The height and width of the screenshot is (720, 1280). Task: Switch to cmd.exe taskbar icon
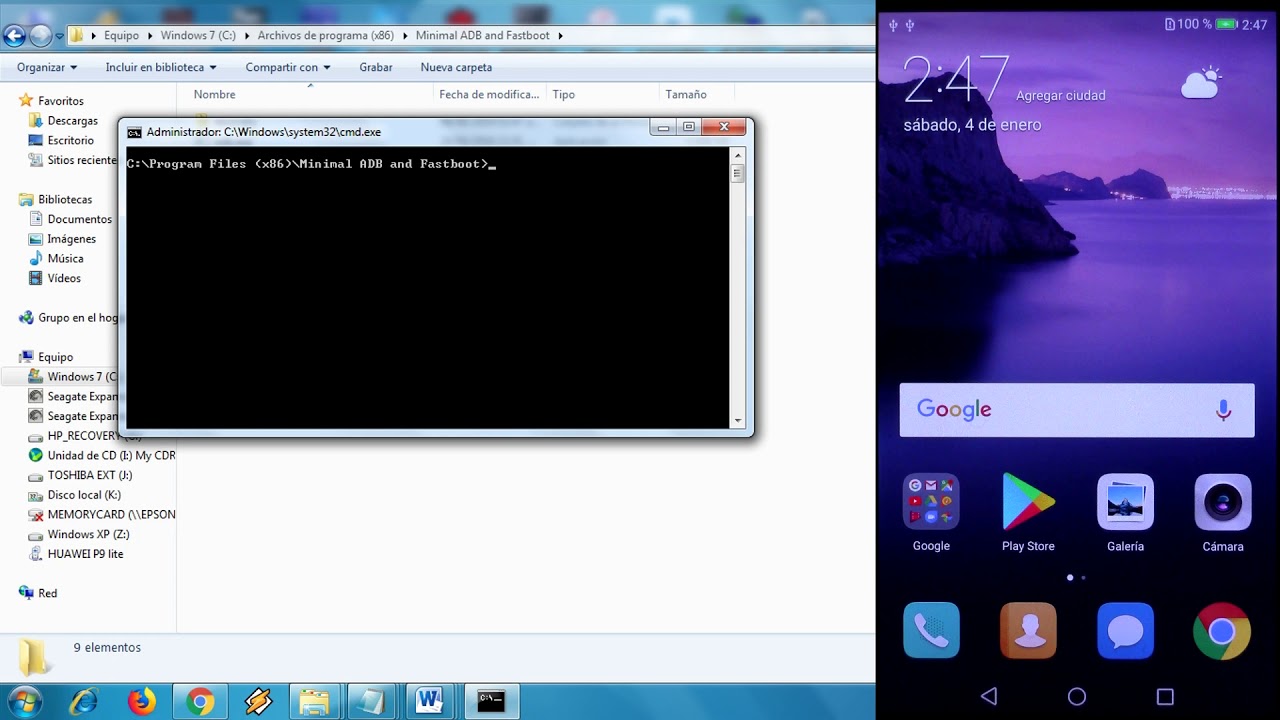490,702
